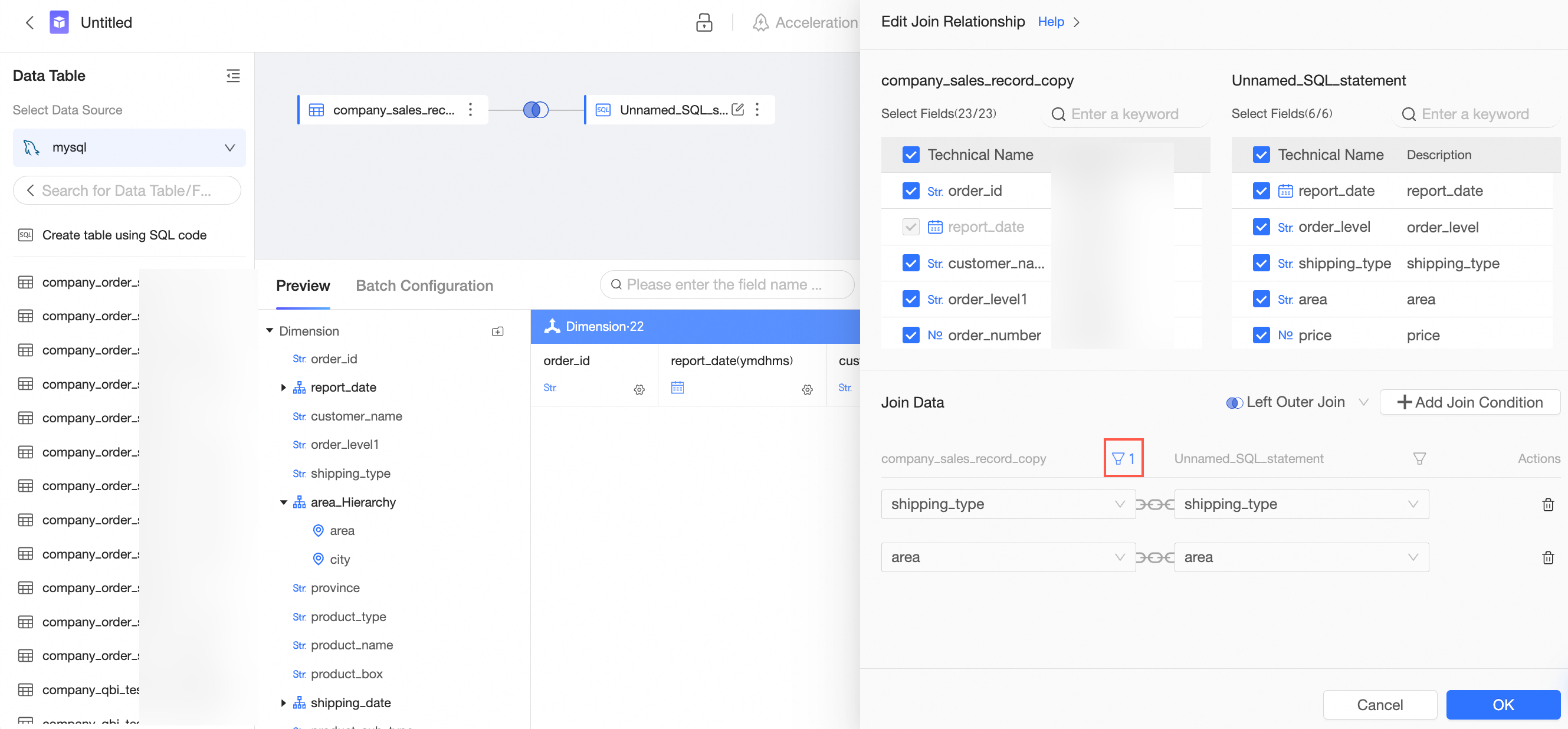
Task: Click the lock icon in top bar
Action: point(704,22)
